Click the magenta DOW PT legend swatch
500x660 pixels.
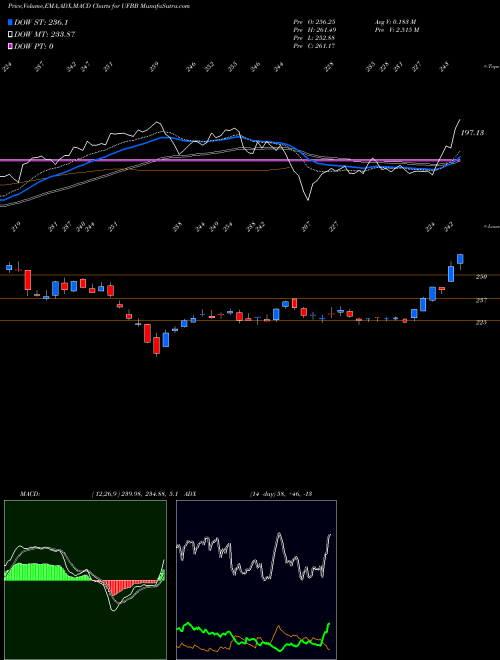pos(10,46)
